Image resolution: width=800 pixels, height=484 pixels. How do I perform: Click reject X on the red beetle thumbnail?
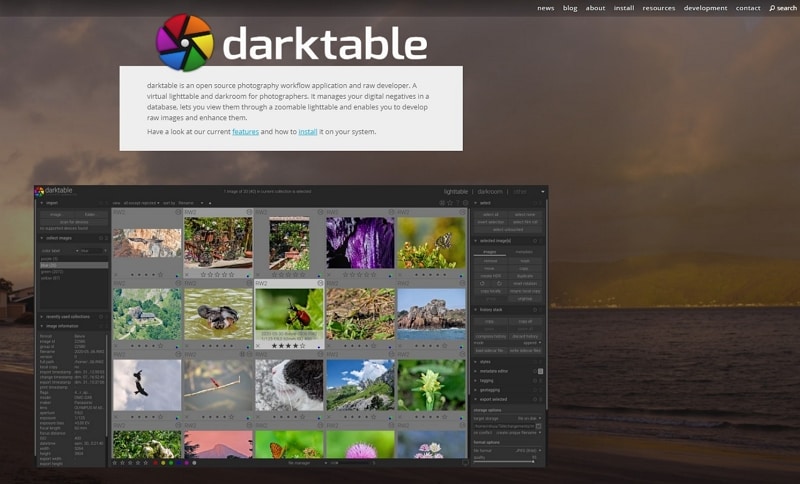(x=258, y=345)
